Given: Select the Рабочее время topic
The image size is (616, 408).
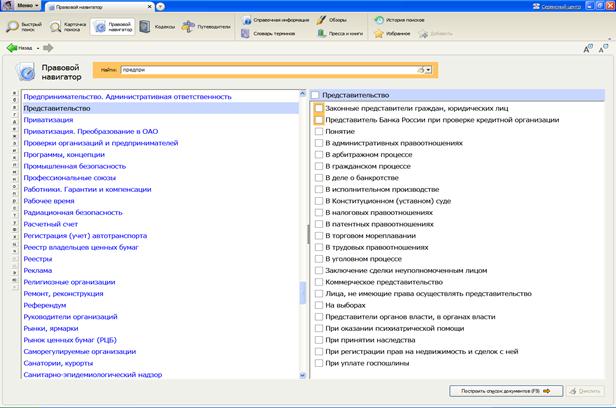Looking at the screenshot, I should pyautogui.click(x=49, y=201).
